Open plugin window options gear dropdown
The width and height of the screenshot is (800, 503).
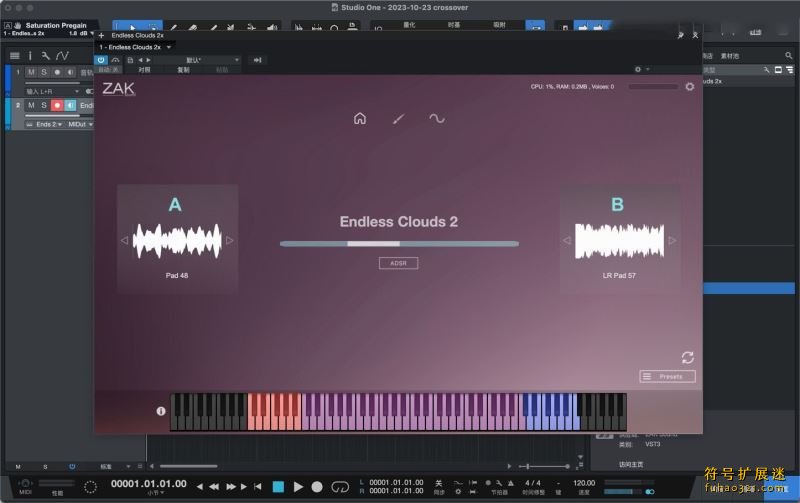tap(641, 69)
